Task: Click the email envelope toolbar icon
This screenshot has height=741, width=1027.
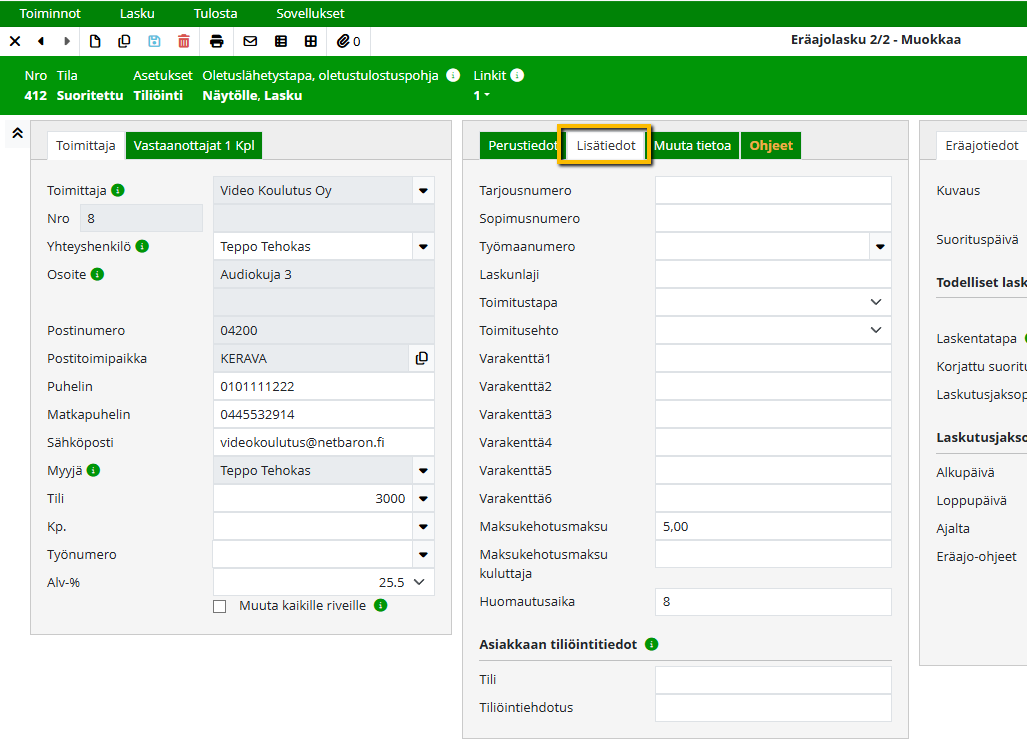Action: point(250,41)
